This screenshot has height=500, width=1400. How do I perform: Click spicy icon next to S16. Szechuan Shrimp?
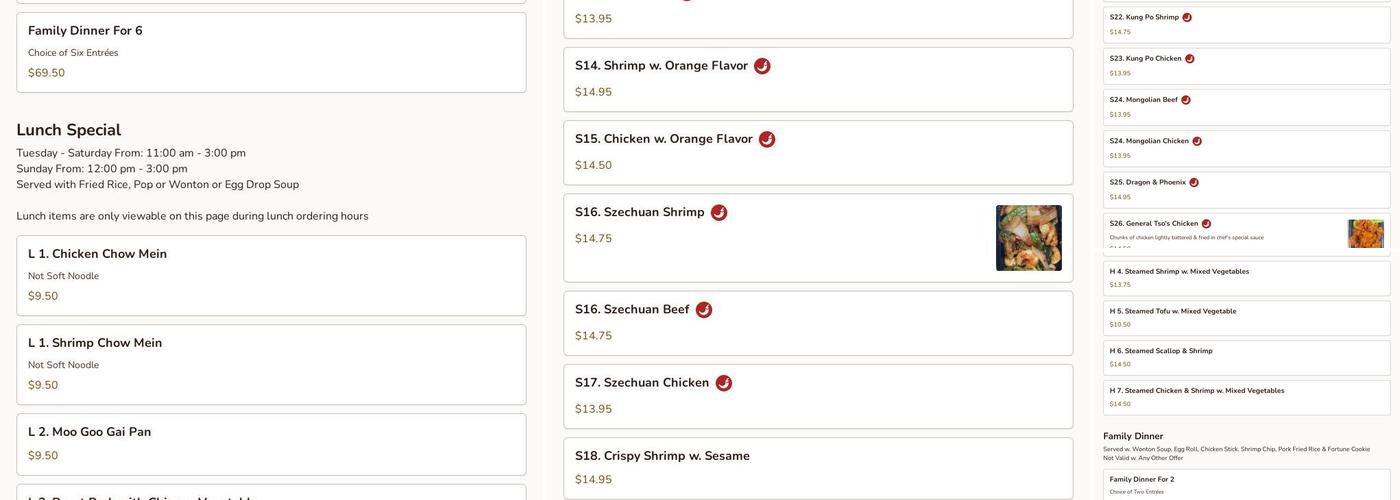(x=719, y=213)
